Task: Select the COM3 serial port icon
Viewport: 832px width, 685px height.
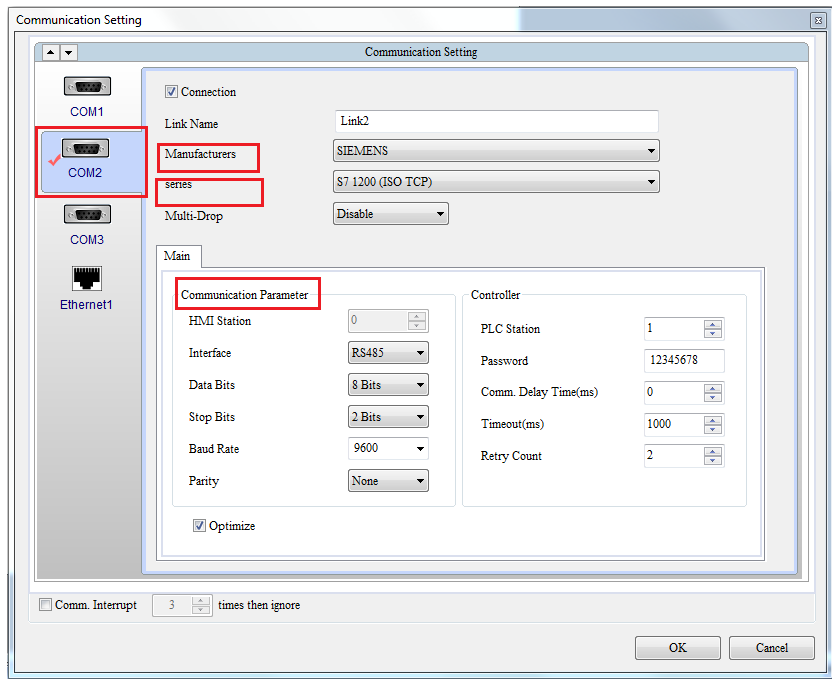Action: (87, 214)
